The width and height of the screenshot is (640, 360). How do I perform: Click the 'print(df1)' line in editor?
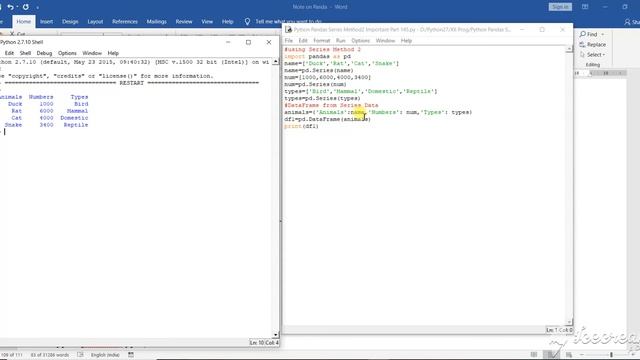301,126
